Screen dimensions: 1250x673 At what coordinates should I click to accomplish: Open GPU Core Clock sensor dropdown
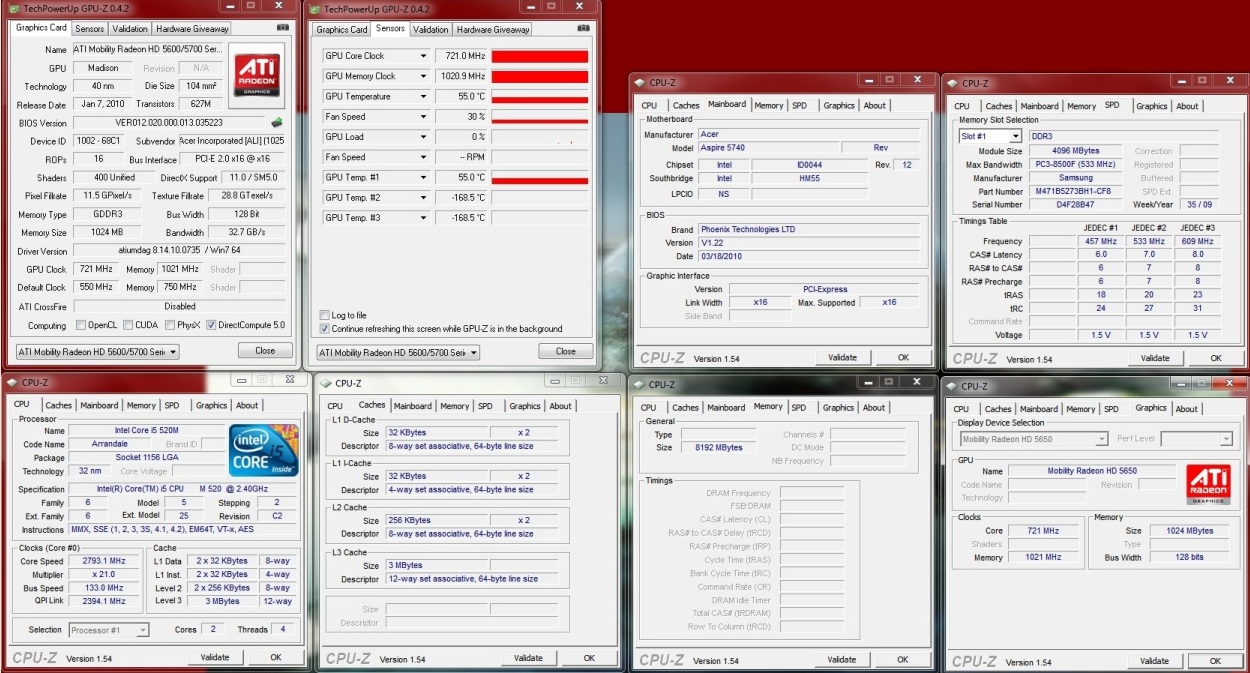(x=423, y=56)
